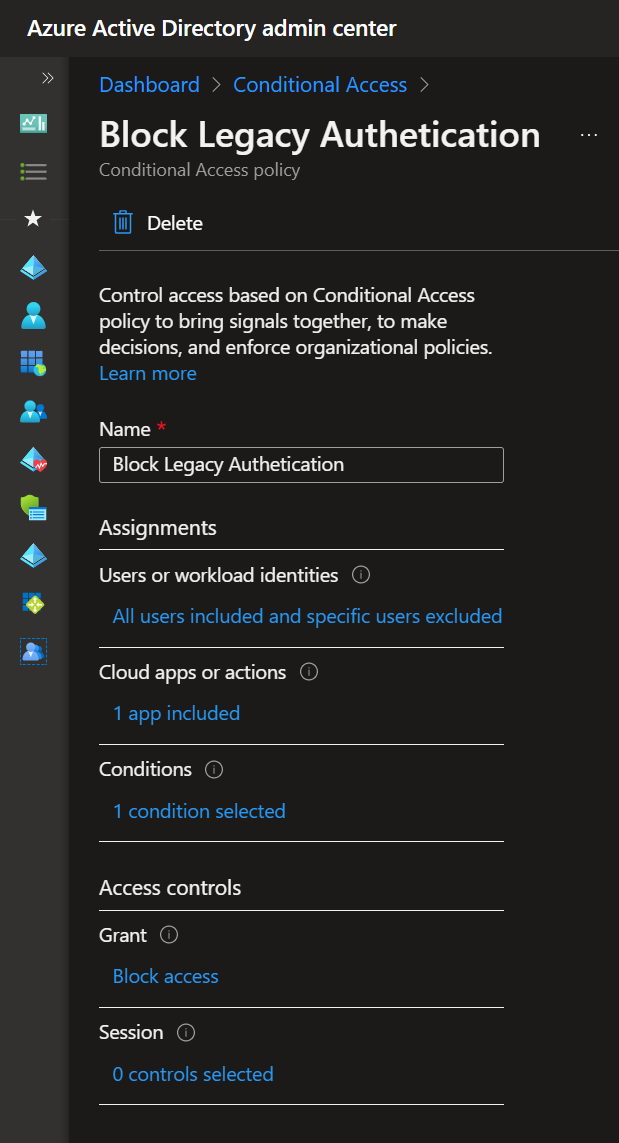619x1143 pixels.
Task: Open the 0 controls selected session link
Action: 193,1074
